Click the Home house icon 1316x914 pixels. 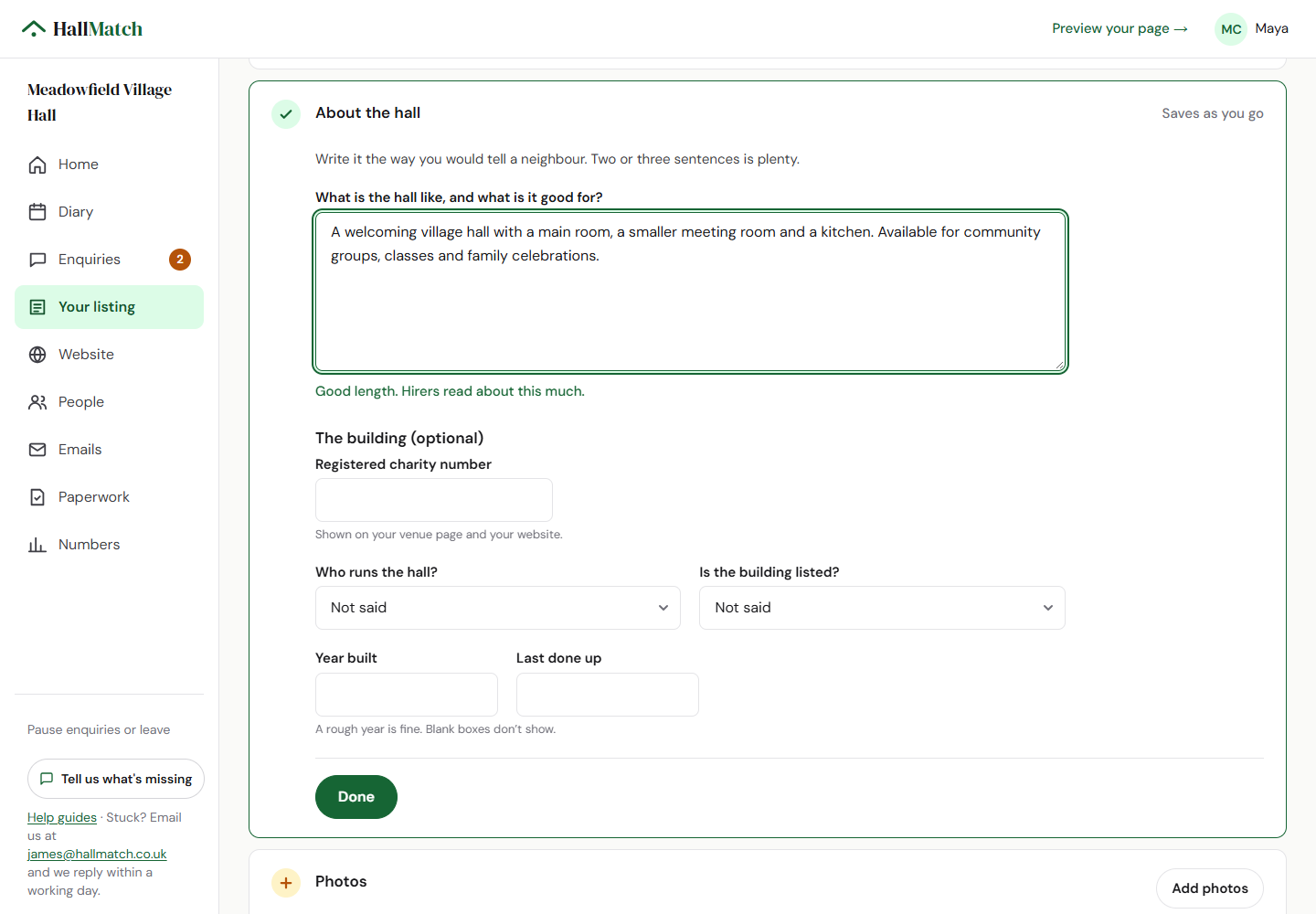point(37,165)
